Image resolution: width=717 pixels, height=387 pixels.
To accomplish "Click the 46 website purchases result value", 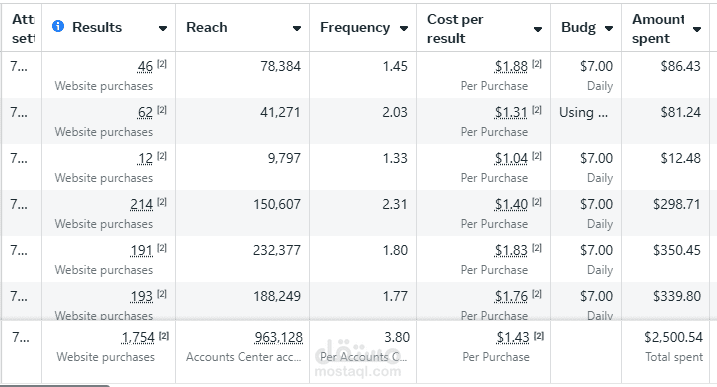I will (x=145, y=66).
